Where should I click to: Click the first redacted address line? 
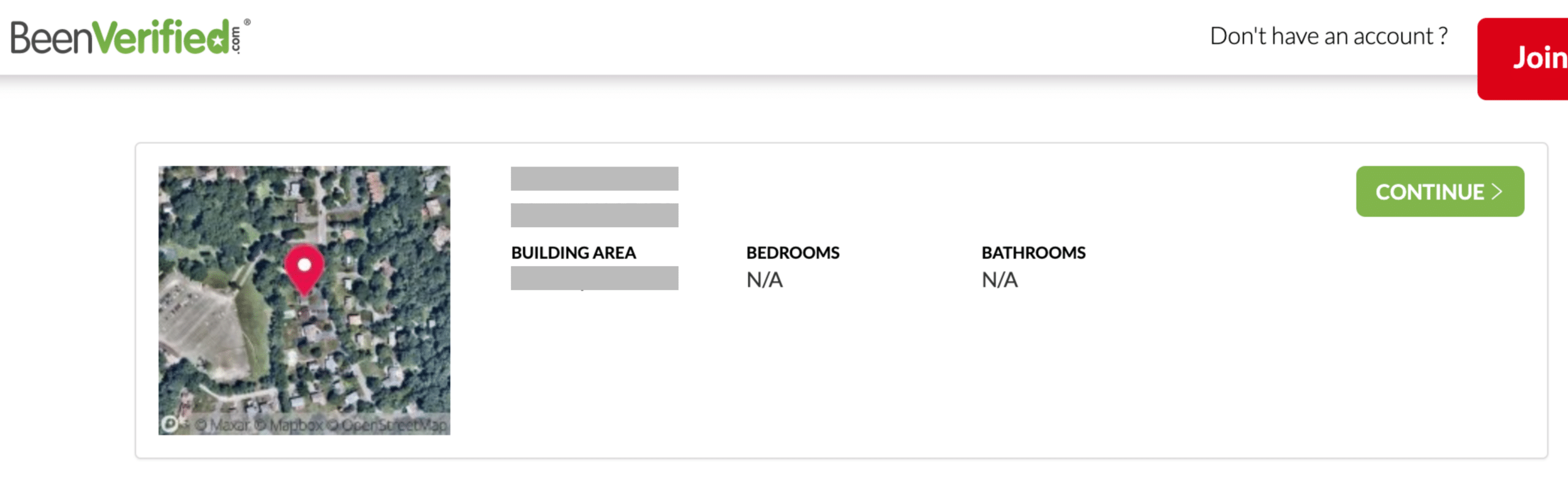coord(594,179)
